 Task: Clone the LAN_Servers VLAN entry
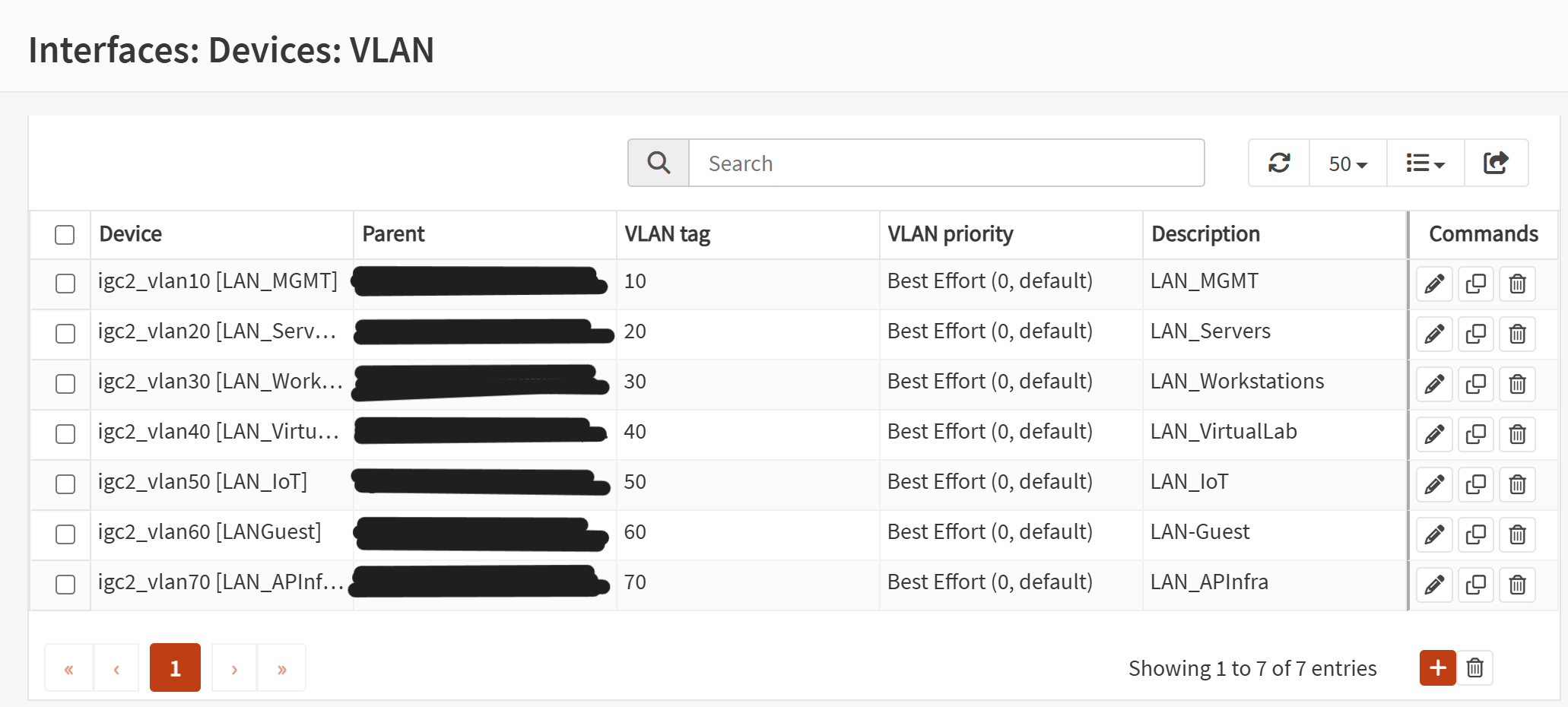point(1475,334)
